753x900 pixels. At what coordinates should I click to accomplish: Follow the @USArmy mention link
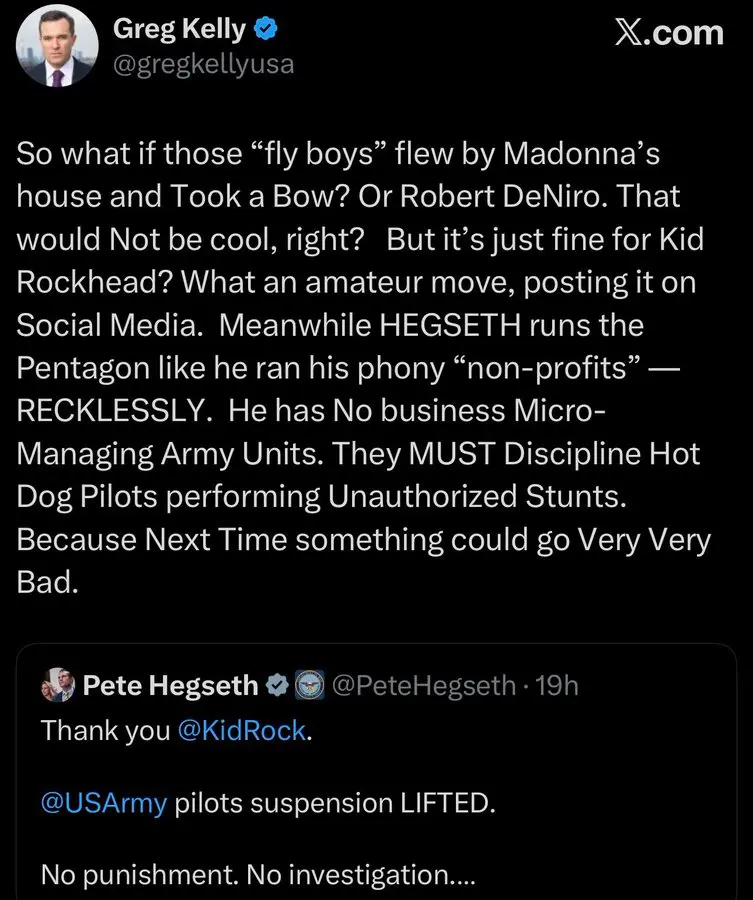[104, 803]
